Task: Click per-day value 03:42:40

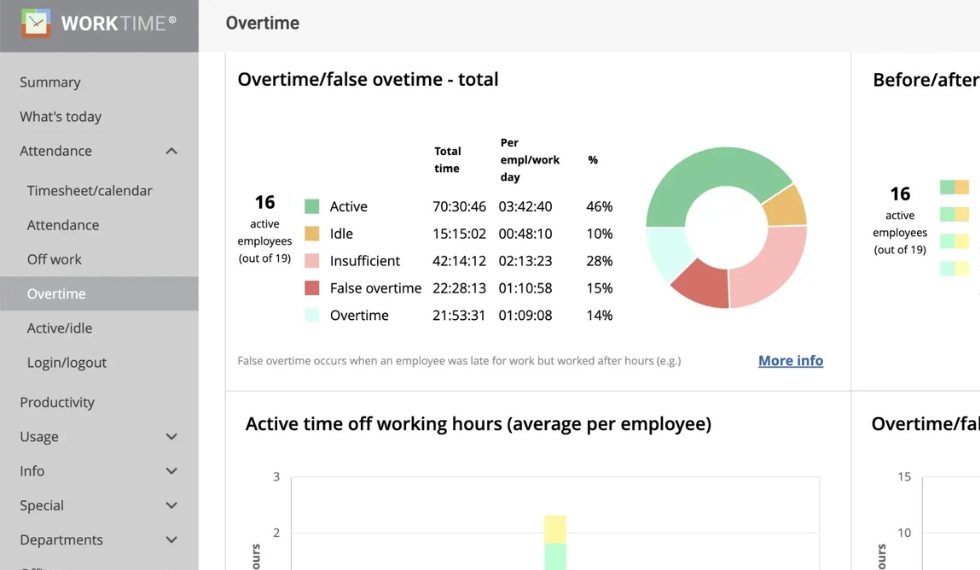Action: click(525, 207)
